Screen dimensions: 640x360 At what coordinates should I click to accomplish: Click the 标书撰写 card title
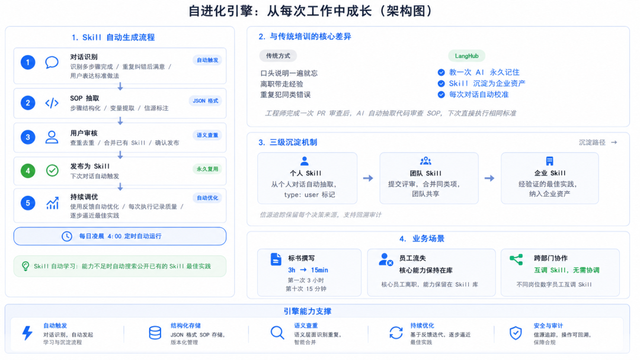click(302, 258)
